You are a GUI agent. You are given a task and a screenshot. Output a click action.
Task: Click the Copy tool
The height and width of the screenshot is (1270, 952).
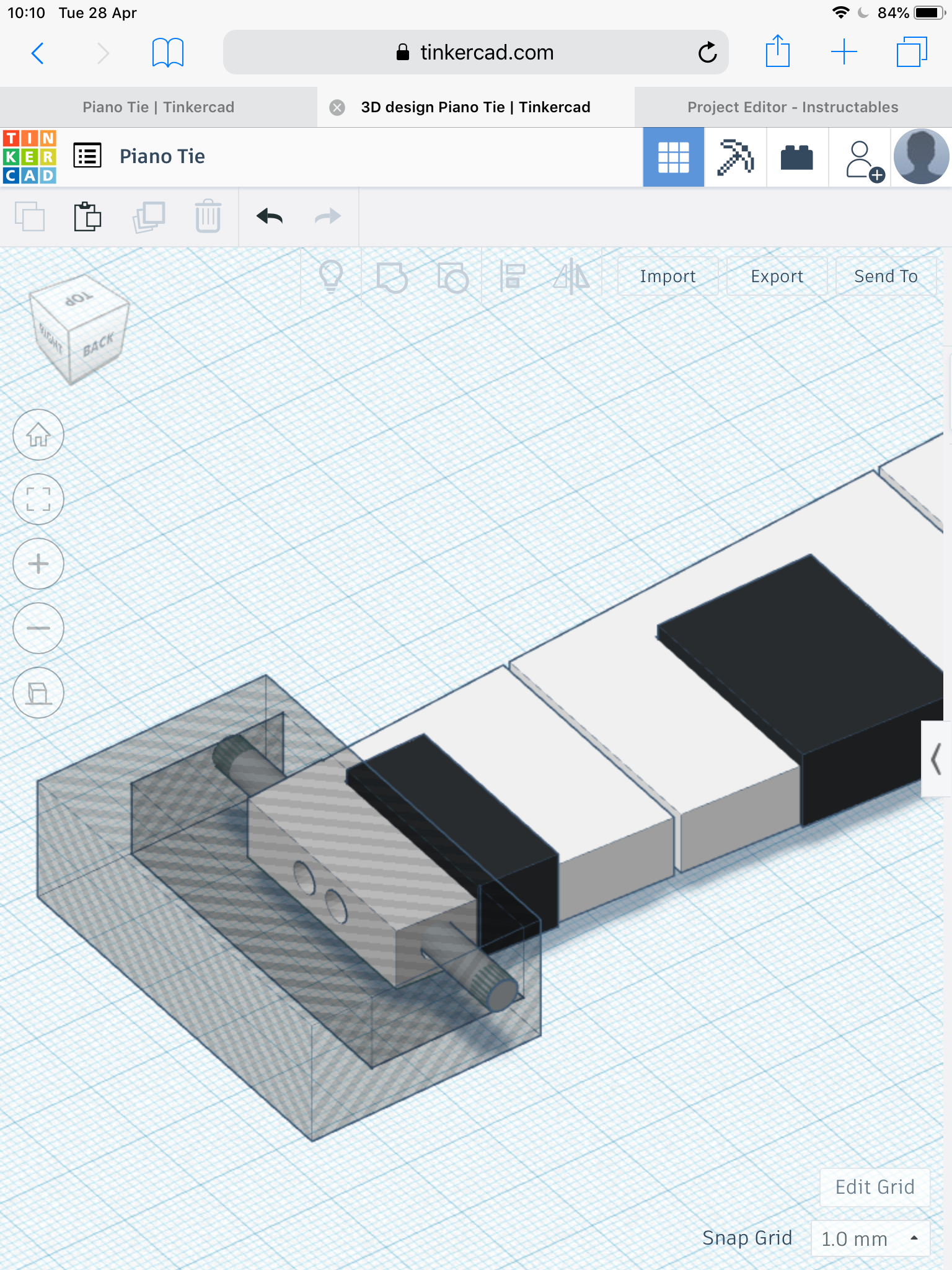pos(29,216)
